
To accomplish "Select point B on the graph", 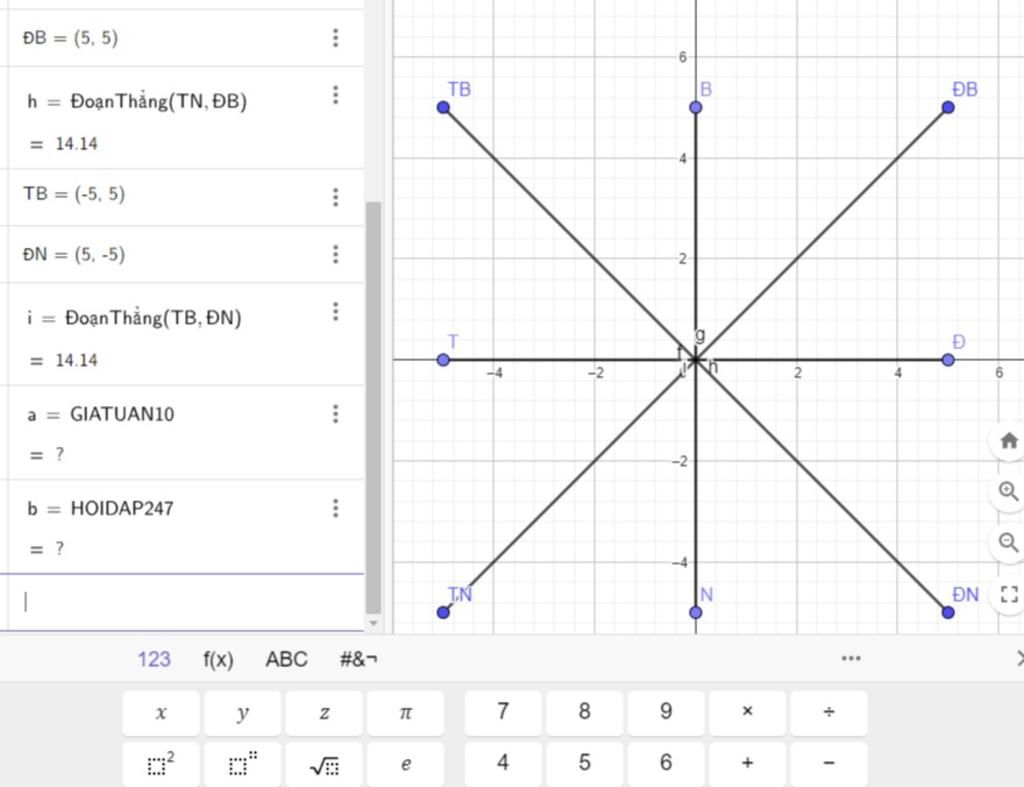I will tap(696, 107).
